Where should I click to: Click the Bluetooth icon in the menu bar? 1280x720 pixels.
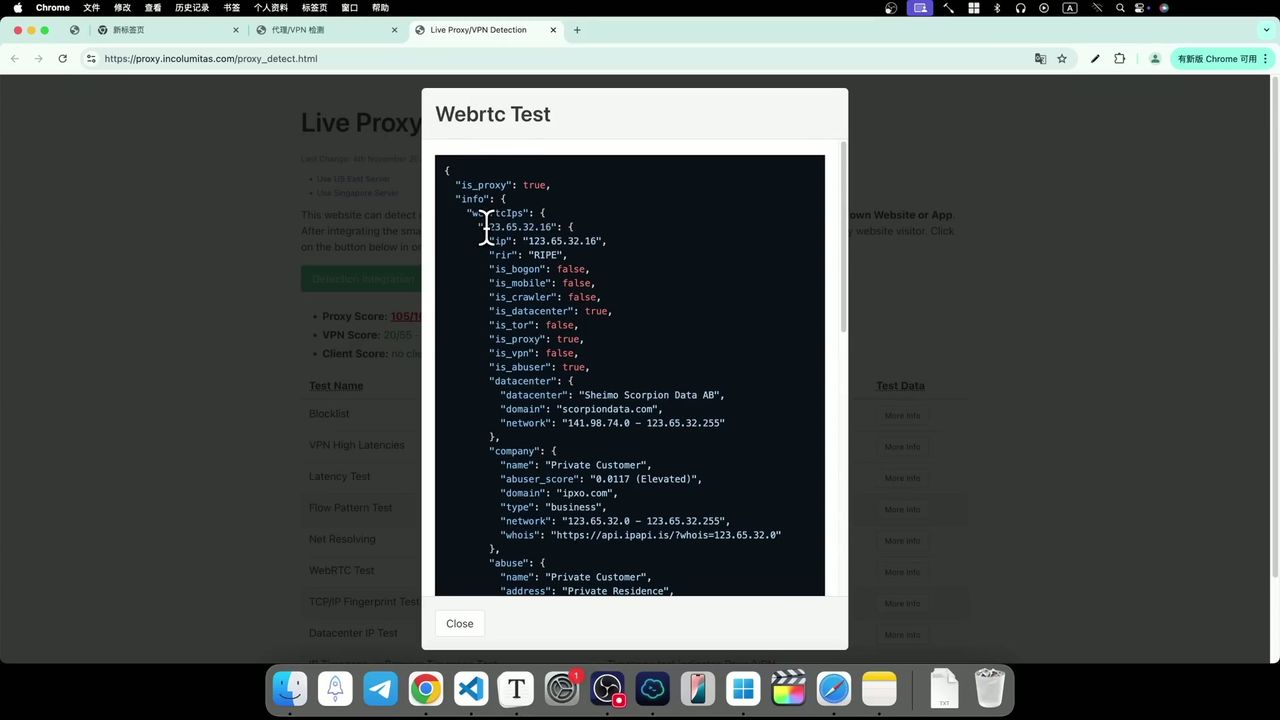click(x=996, y=8)
